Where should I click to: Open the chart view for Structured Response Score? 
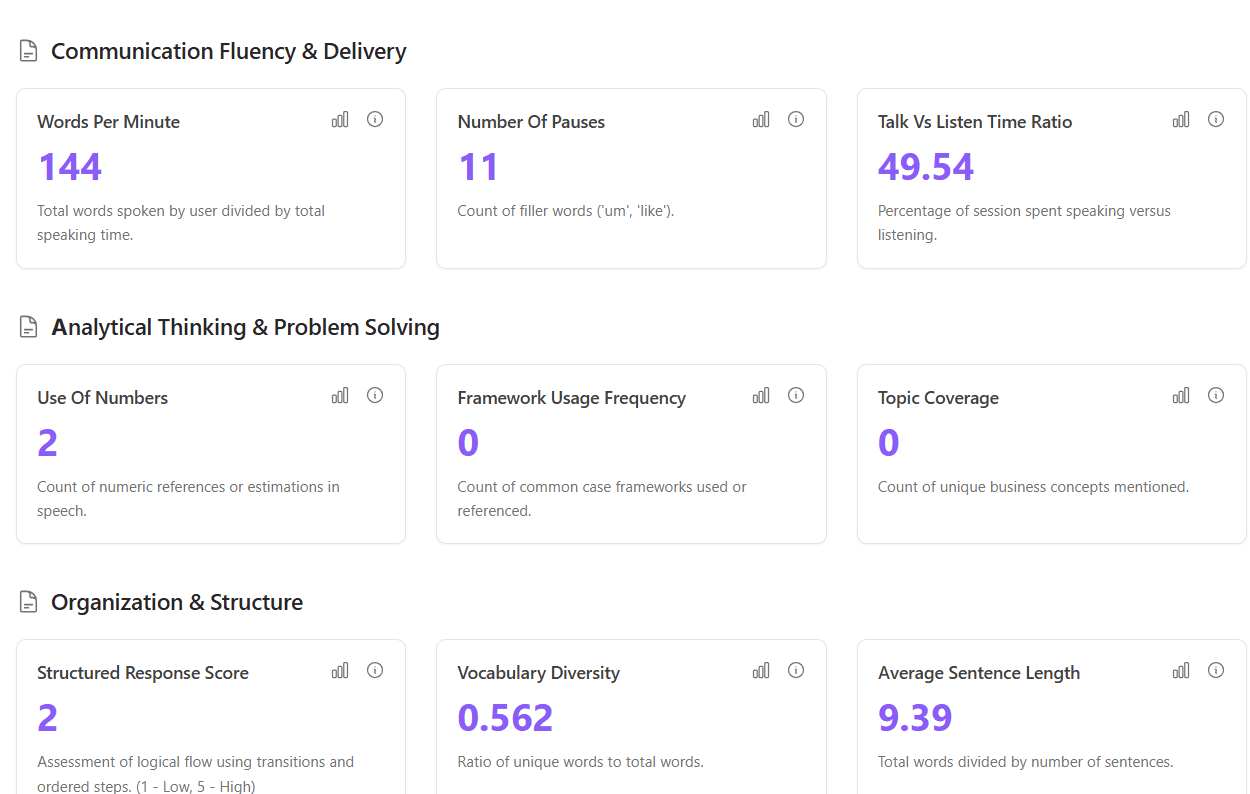pos(340,670)
